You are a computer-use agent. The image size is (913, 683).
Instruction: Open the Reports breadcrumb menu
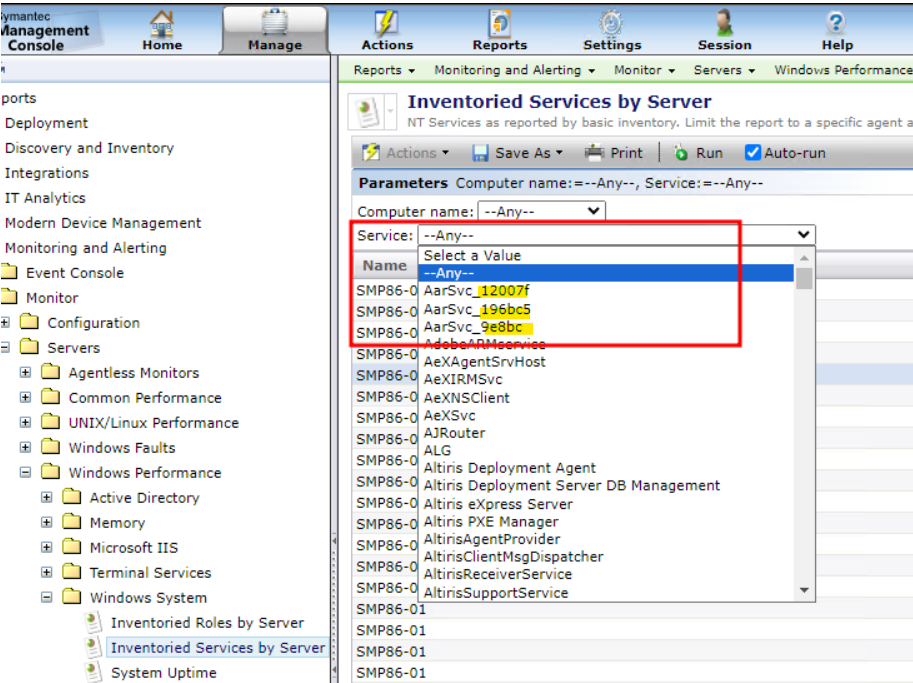[384, 70]
